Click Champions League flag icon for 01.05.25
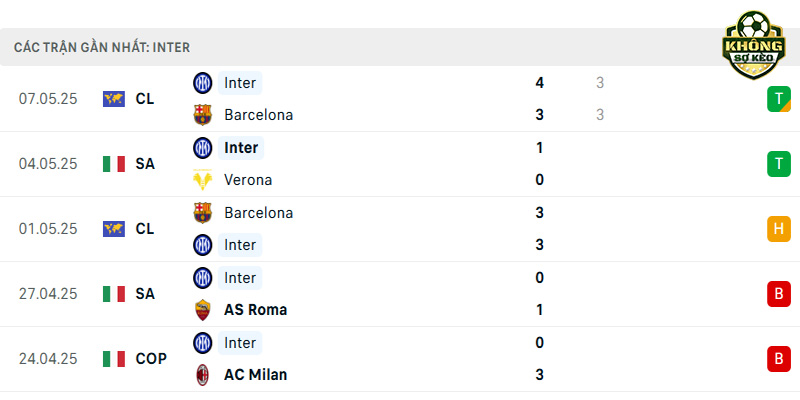The height and width of the screenshot is (400, 800). coord(114,229)
